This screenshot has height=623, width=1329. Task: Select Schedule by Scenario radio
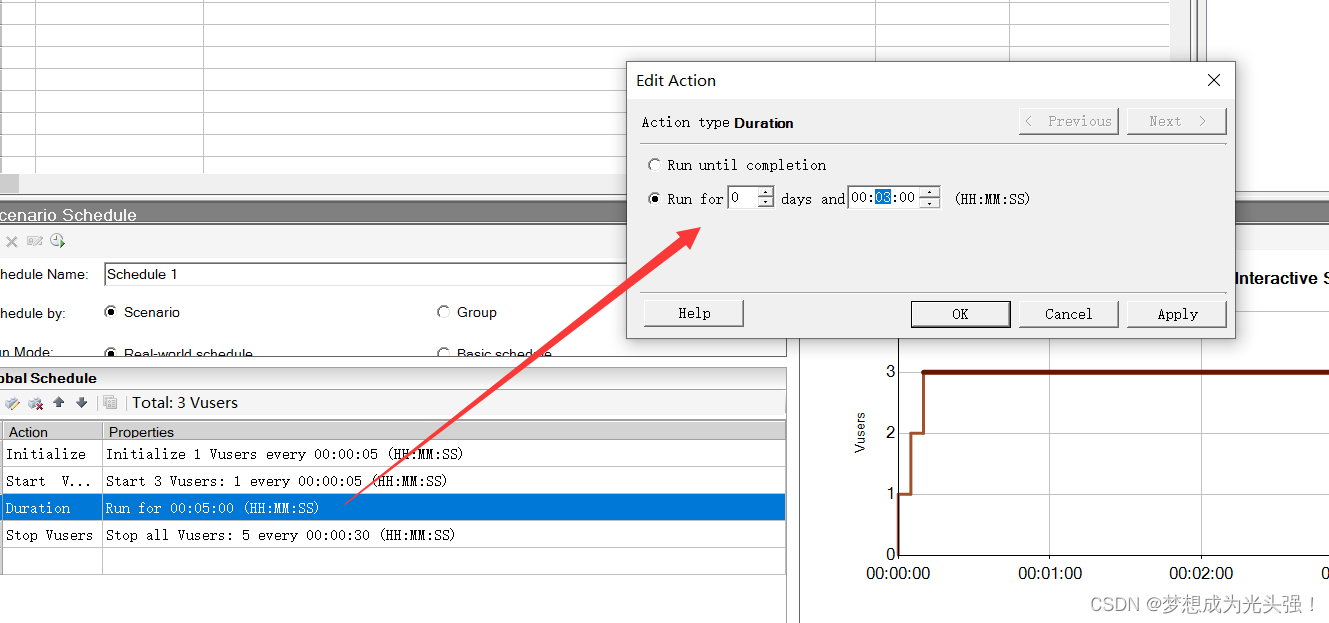pos(110,312)
